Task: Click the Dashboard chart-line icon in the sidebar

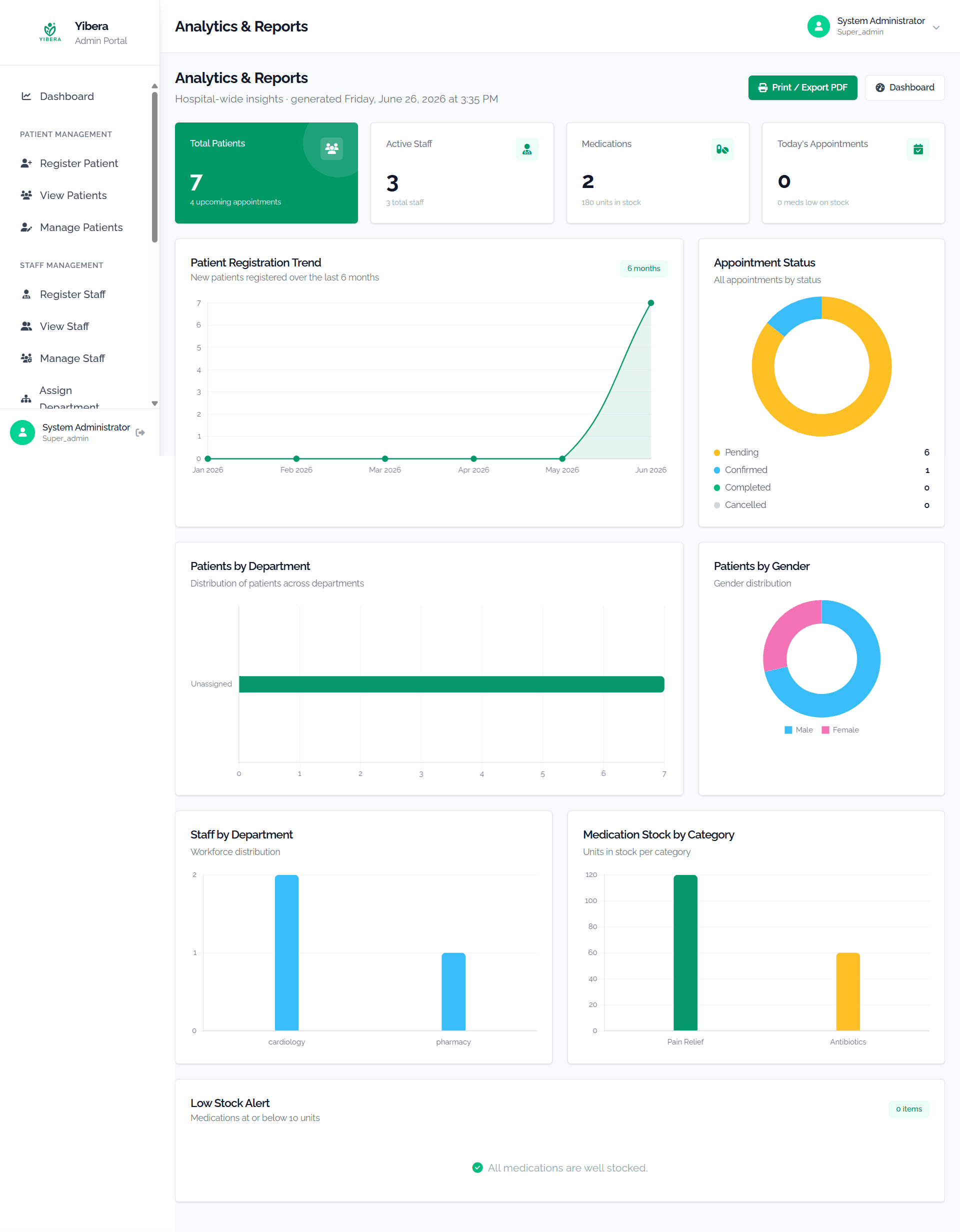Action: coord(26,96)
